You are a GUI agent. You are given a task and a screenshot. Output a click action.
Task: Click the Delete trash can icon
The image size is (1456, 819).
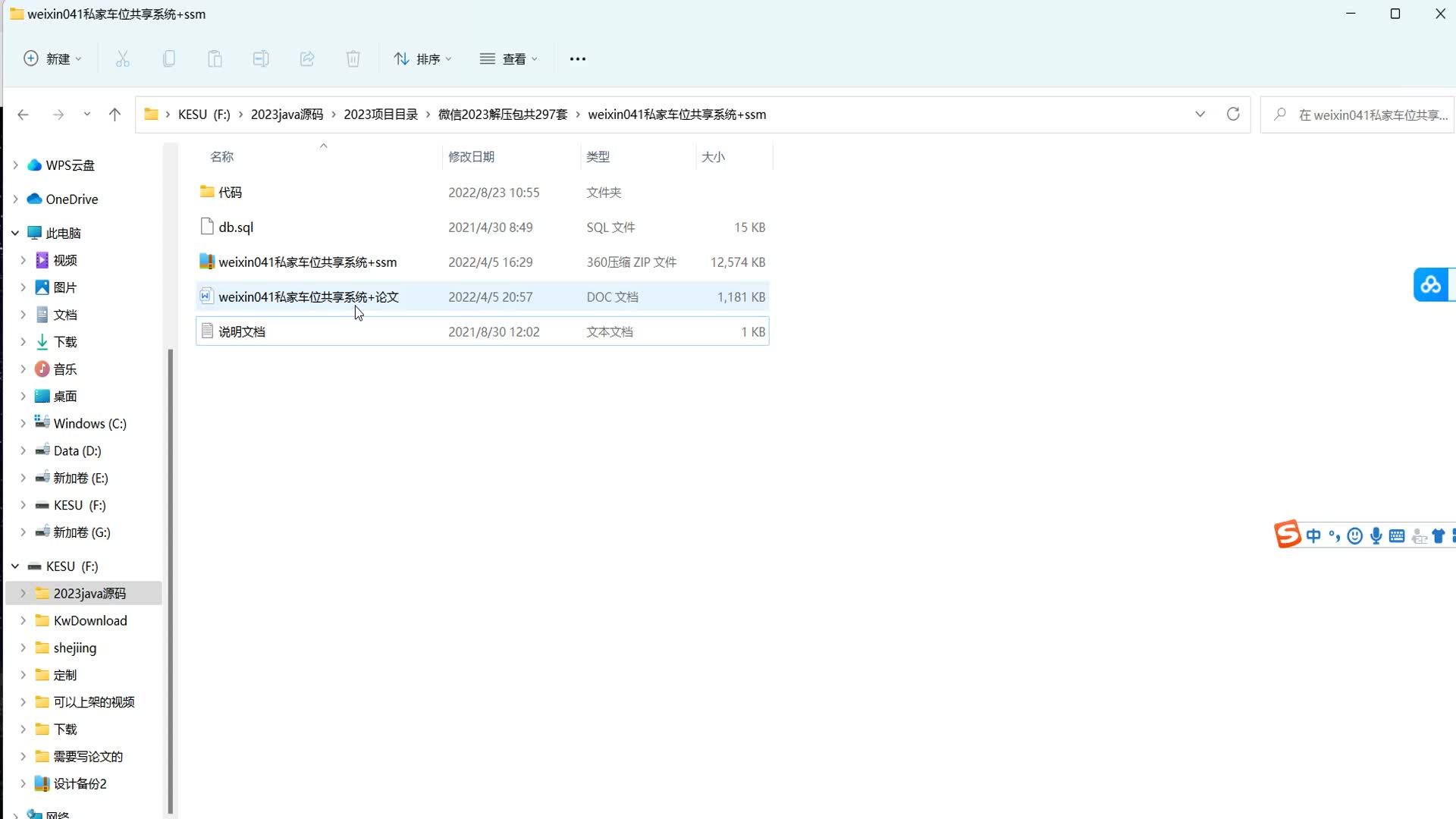[x=353, y=59]
